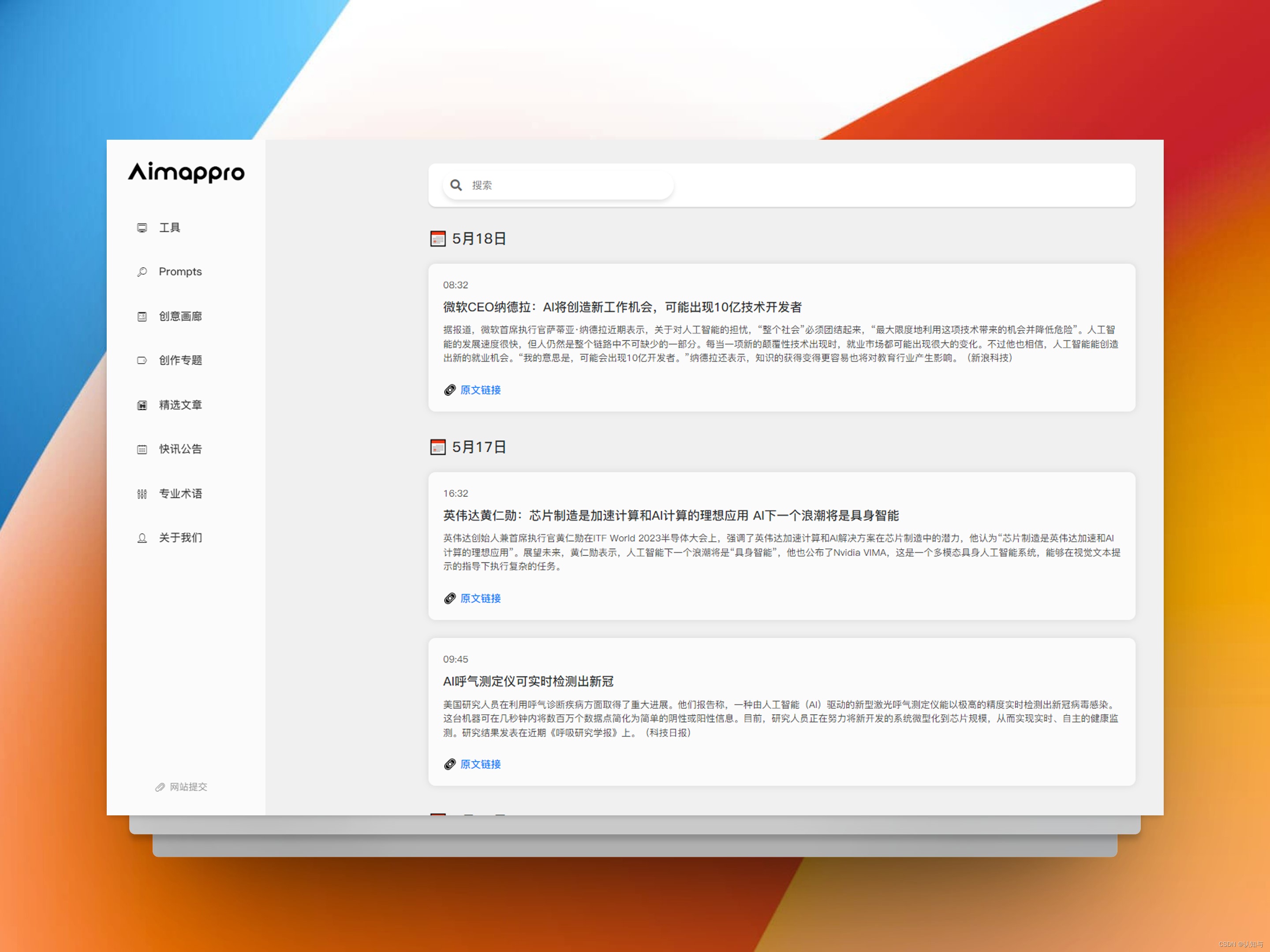
Task: Open the 关于我们 page
Action: click(180, 538)
